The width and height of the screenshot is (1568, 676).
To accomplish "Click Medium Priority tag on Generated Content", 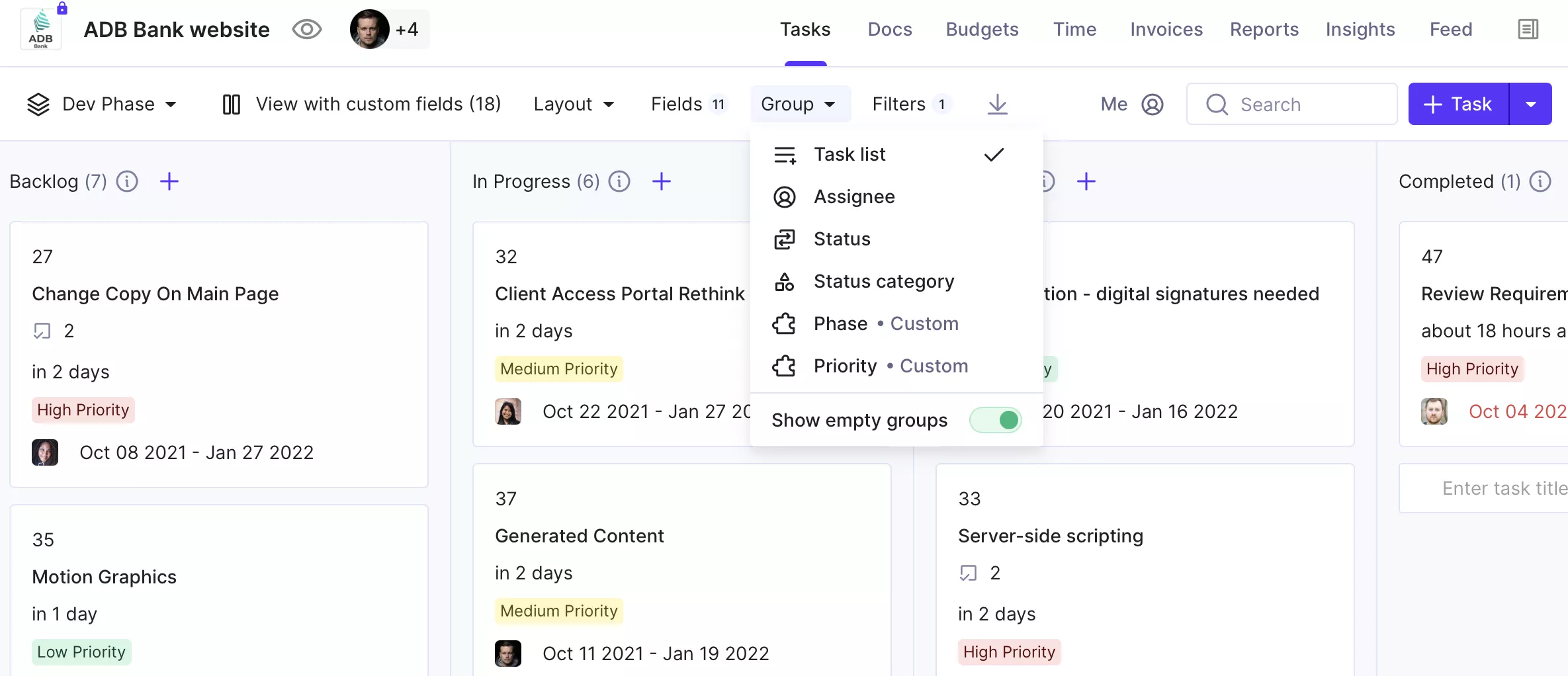I will click(559, 611).
